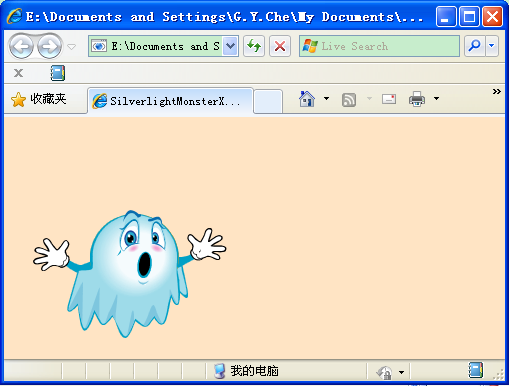The width and height of the screenshot is (509, 386).
Task: Close the toolbar with the gray X
Action: pos(18,73)
